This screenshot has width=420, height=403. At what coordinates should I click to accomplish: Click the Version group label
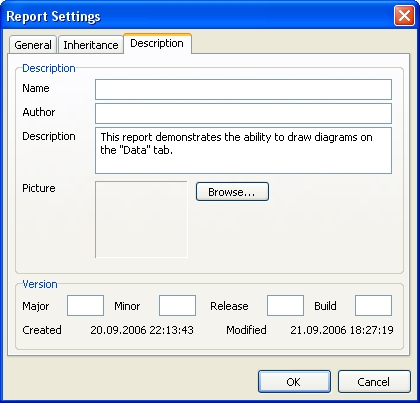(x=40, y=284)
